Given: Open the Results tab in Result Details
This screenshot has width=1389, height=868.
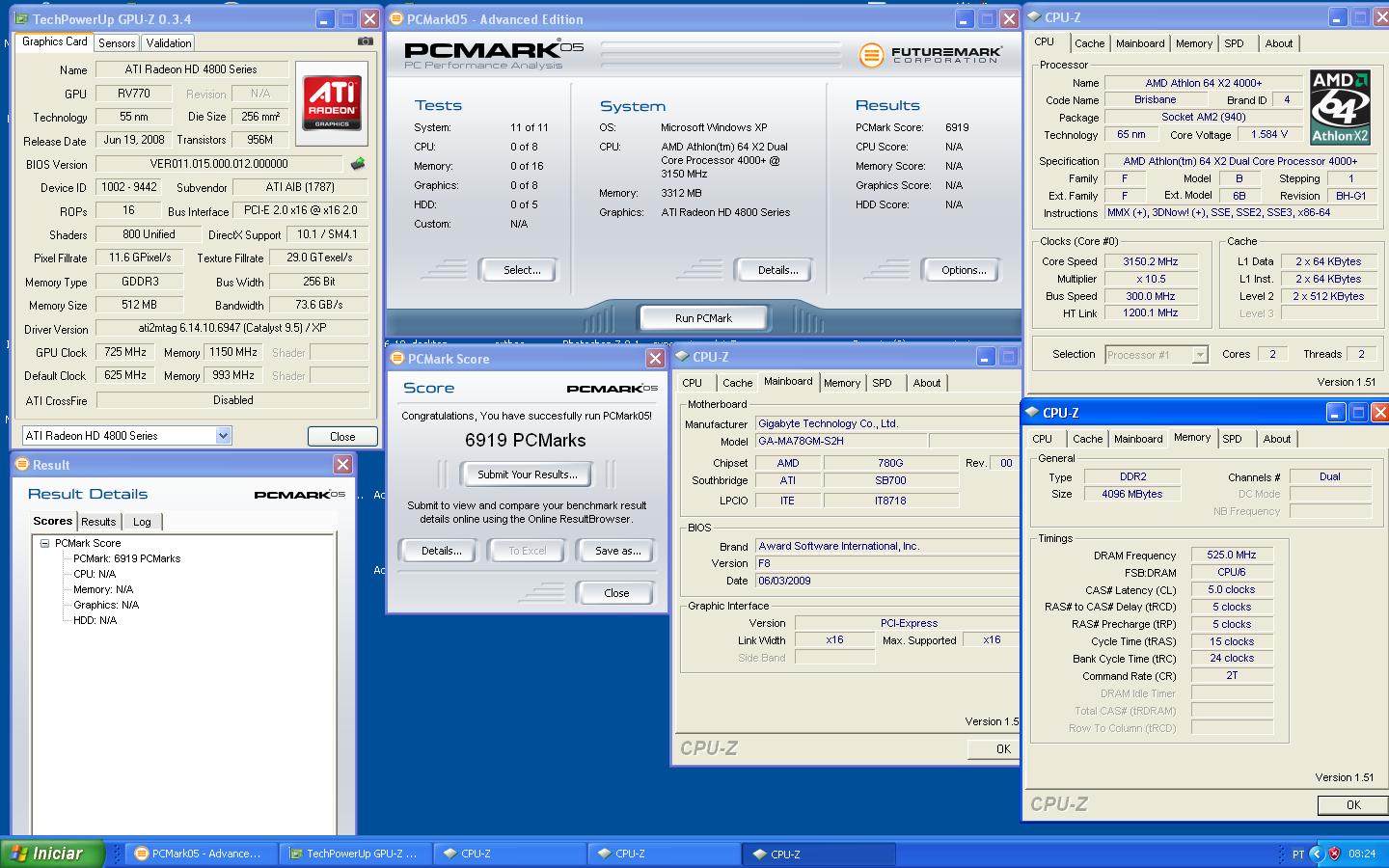Looking at the screenshot, I should tap(98, 522).
